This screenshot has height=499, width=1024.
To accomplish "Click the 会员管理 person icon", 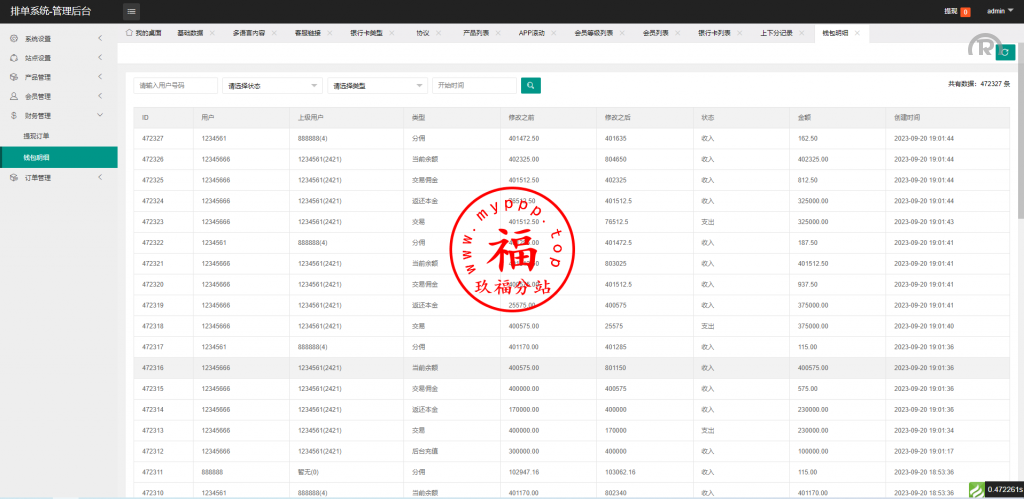I will 14,97.
